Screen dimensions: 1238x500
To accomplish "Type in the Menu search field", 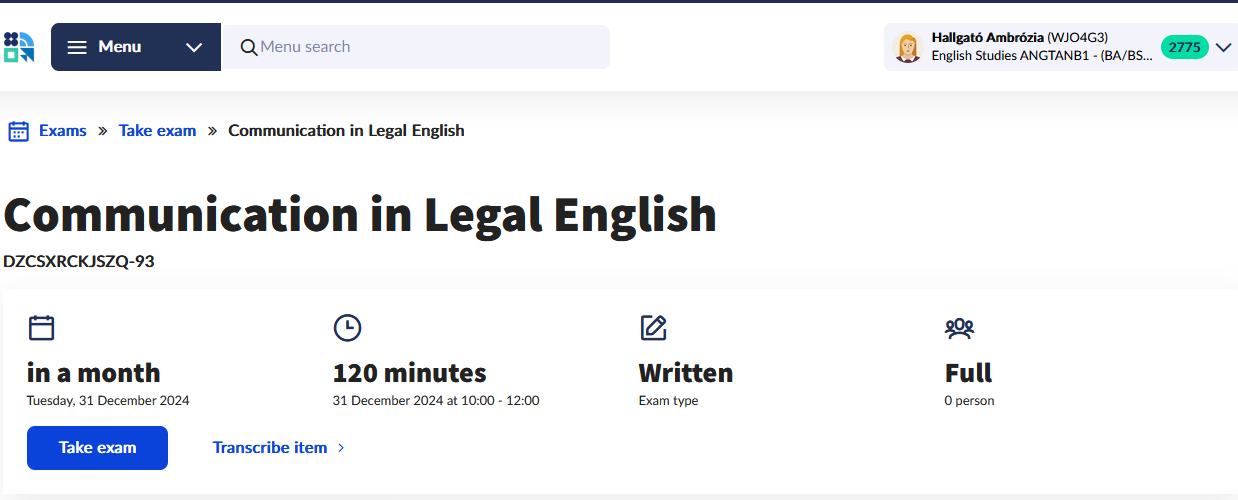I will pos(420,47).
